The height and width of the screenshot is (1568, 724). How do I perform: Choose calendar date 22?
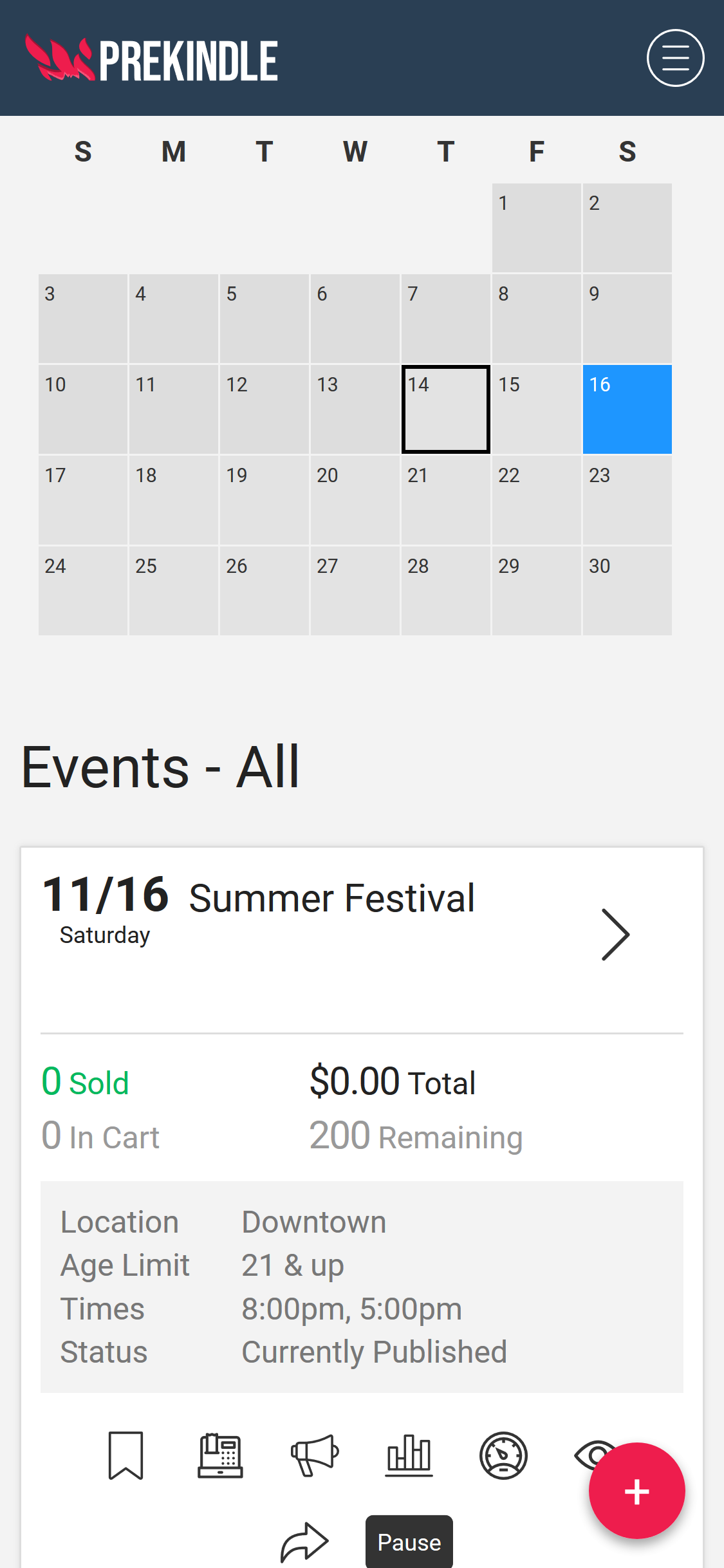(536, 500)
